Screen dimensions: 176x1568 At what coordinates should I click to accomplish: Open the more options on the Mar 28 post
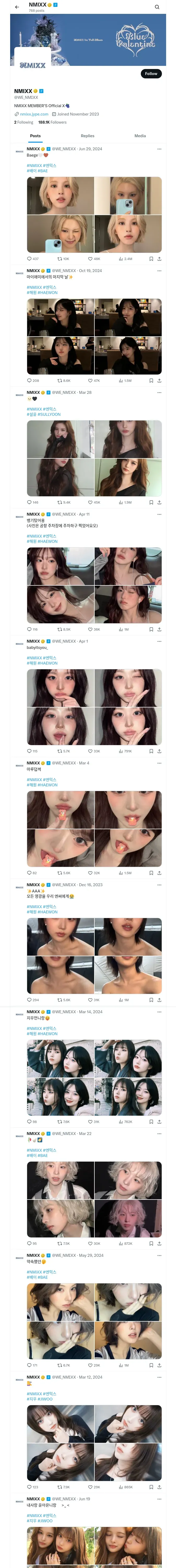(160, 392)
